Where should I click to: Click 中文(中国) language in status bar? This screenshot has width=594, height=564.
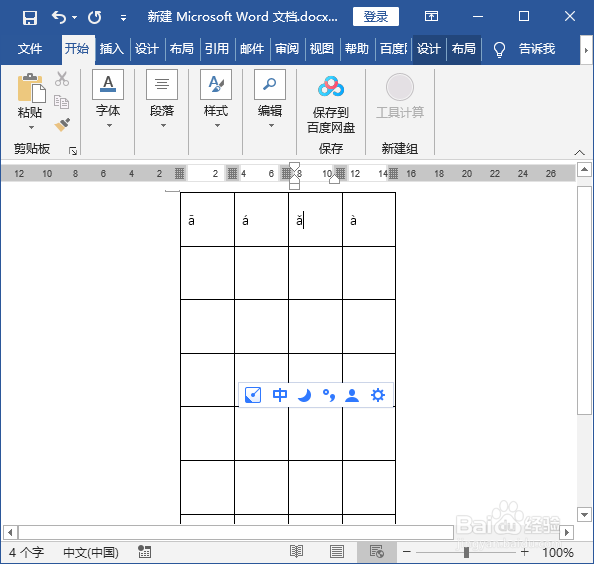[x=91, y=553]
